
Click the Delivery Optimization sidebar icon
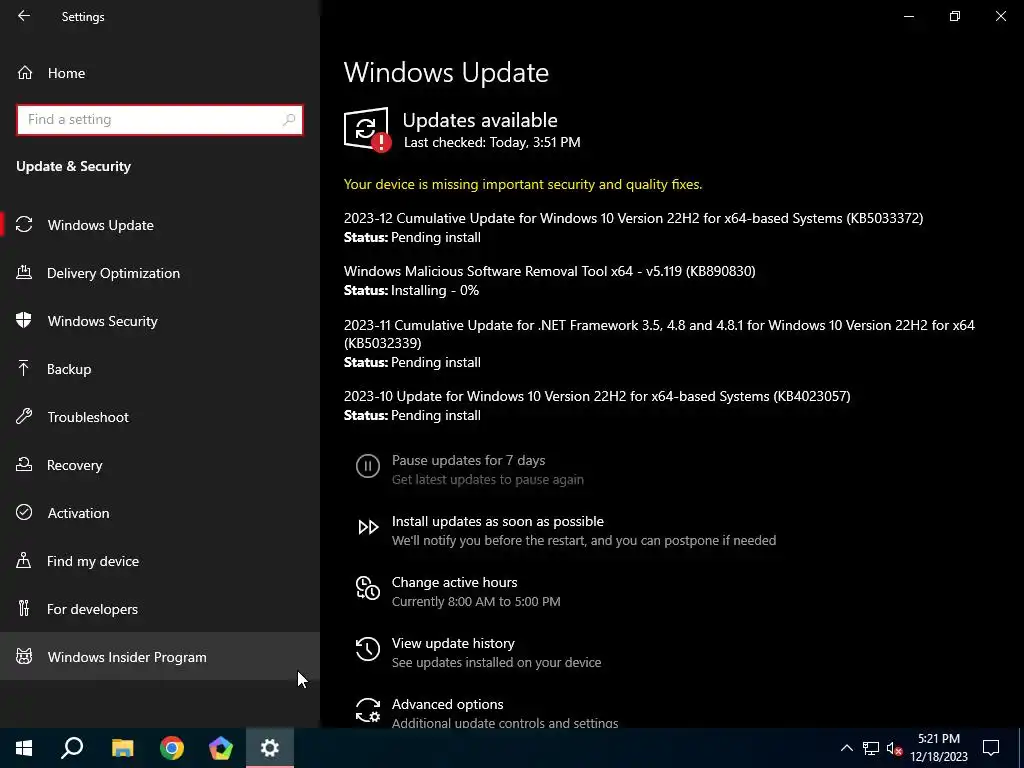pyautogui.click(x=24, y=272)
